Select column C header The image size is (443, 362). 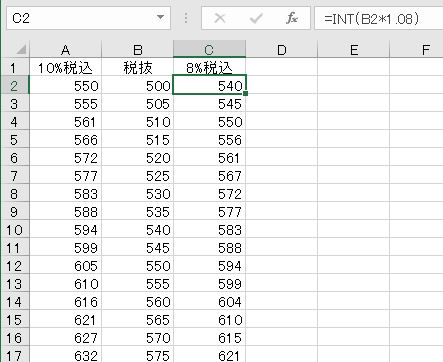pyautogui.click(x=209, y=50)
